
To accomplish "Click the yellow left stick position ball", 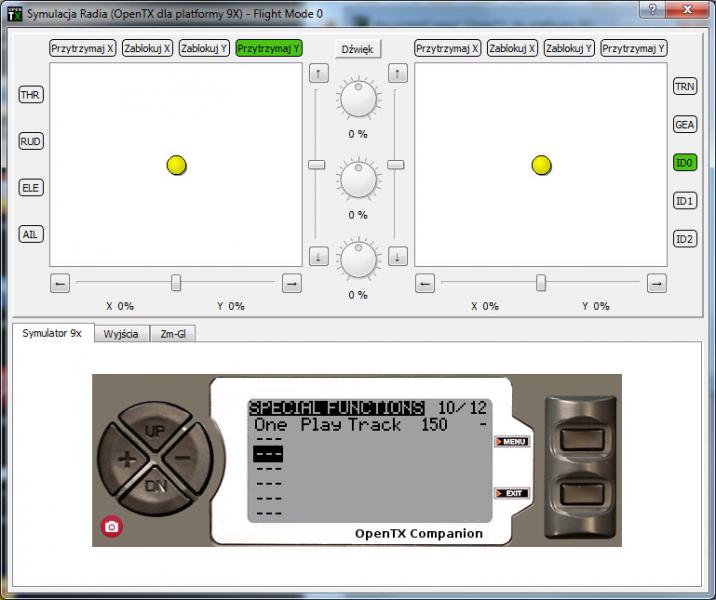I will pyautogui.click(x=177, y=165).
